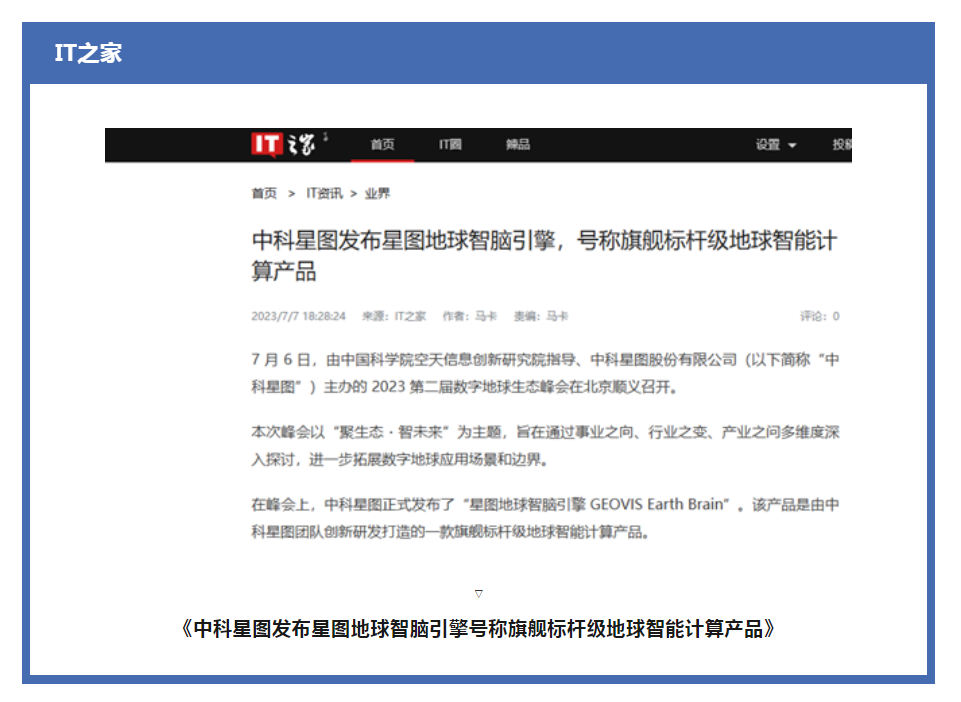Click the publish timestamp 2023/7/7 18:28:24
Screen dimensions: 961x702
click(298, 316)
